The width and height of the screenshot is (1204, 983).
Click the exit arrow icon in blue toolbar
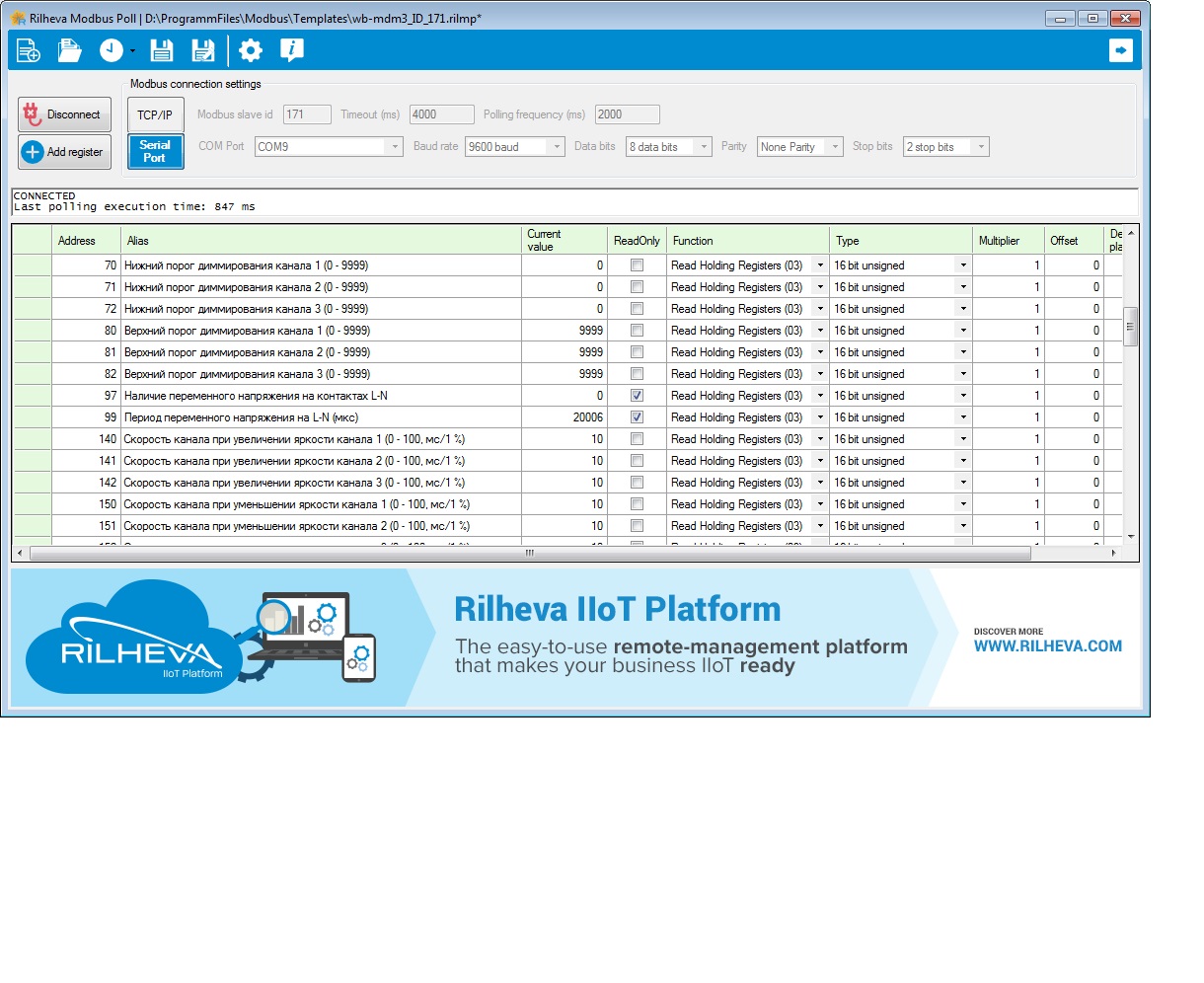1121,50
